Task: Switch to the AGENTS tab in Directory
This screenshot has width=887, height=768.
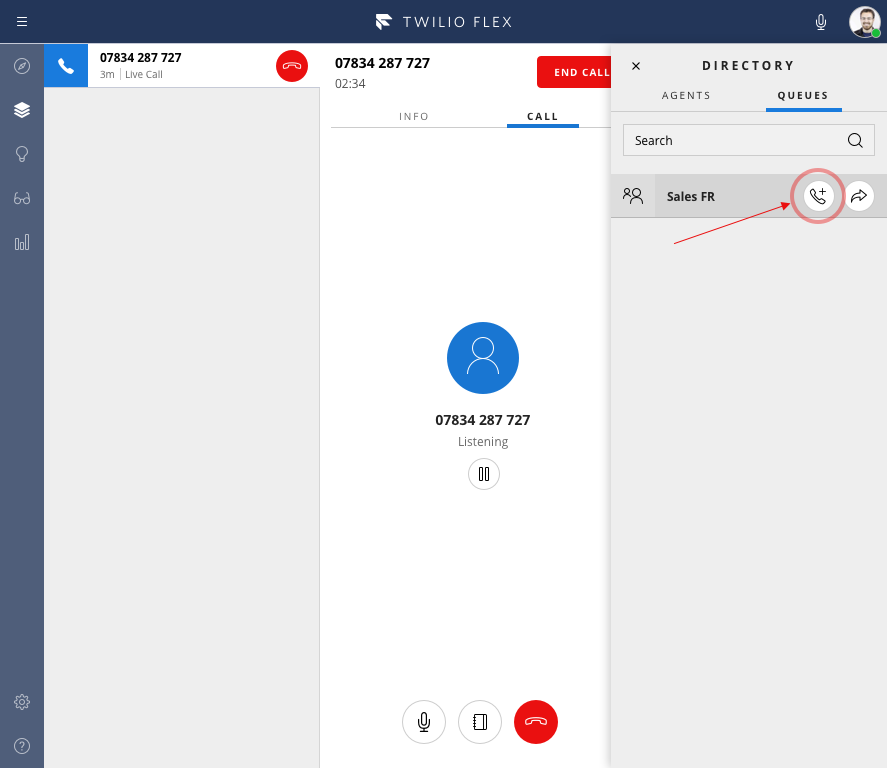Action: pos(686,95)
